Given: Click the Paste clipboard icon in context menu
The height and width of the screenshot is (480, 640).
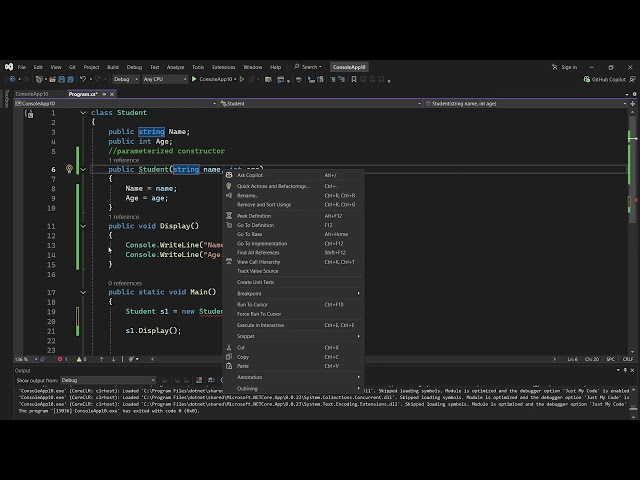Looking at the screenshot, I should click(x=229, y=366).
